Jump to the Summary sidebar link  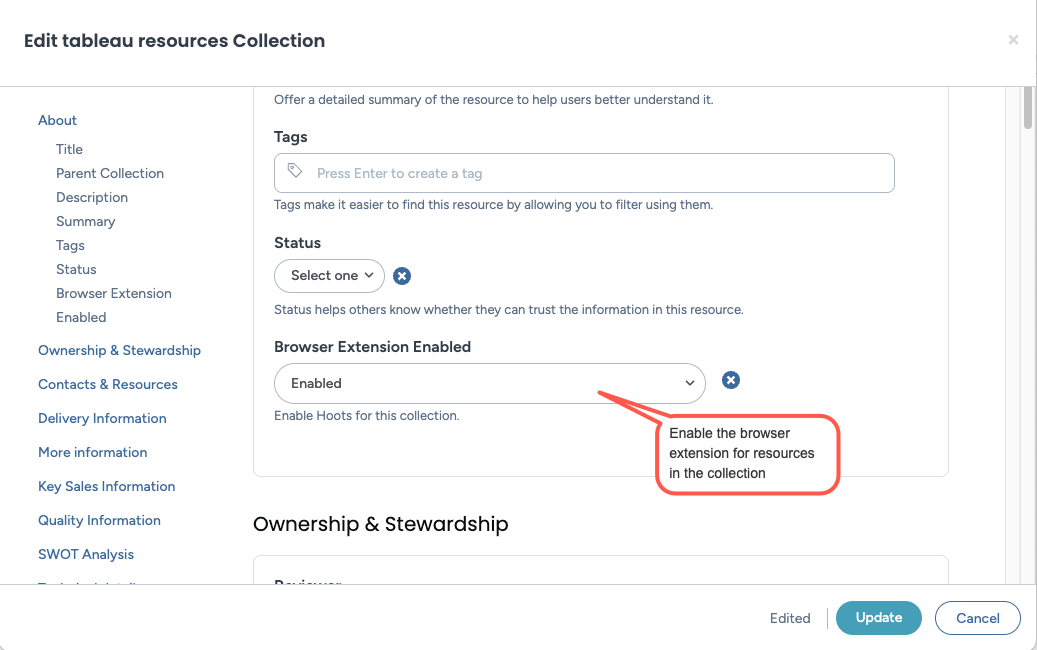coord(85,221)
